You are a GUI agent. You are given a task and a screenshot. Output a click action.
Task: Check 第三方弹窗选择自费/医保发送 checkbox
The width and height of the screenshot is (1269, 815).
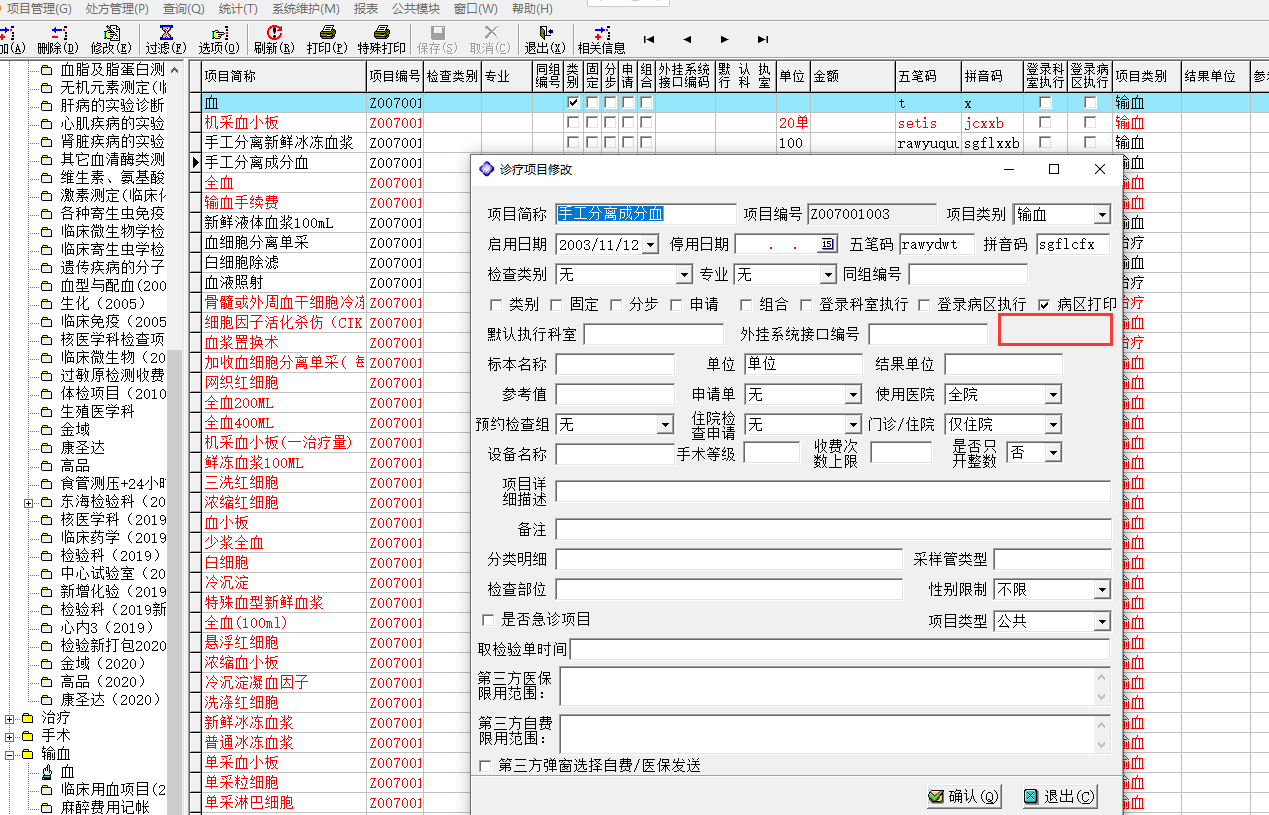click(x=486, y=765)
